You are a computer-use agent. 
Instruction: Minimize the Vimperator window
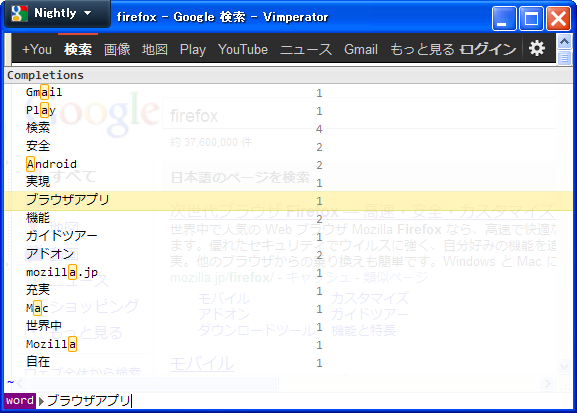coord(504,18)
